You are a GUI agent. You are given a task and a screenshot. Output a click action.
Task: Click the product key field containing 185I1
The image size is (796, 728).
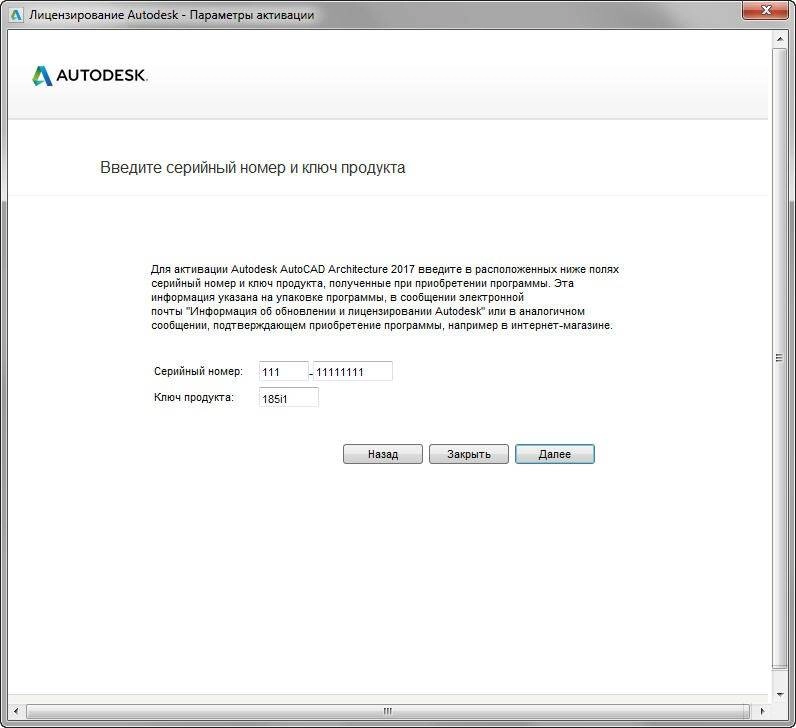click(x=288, y=398)
